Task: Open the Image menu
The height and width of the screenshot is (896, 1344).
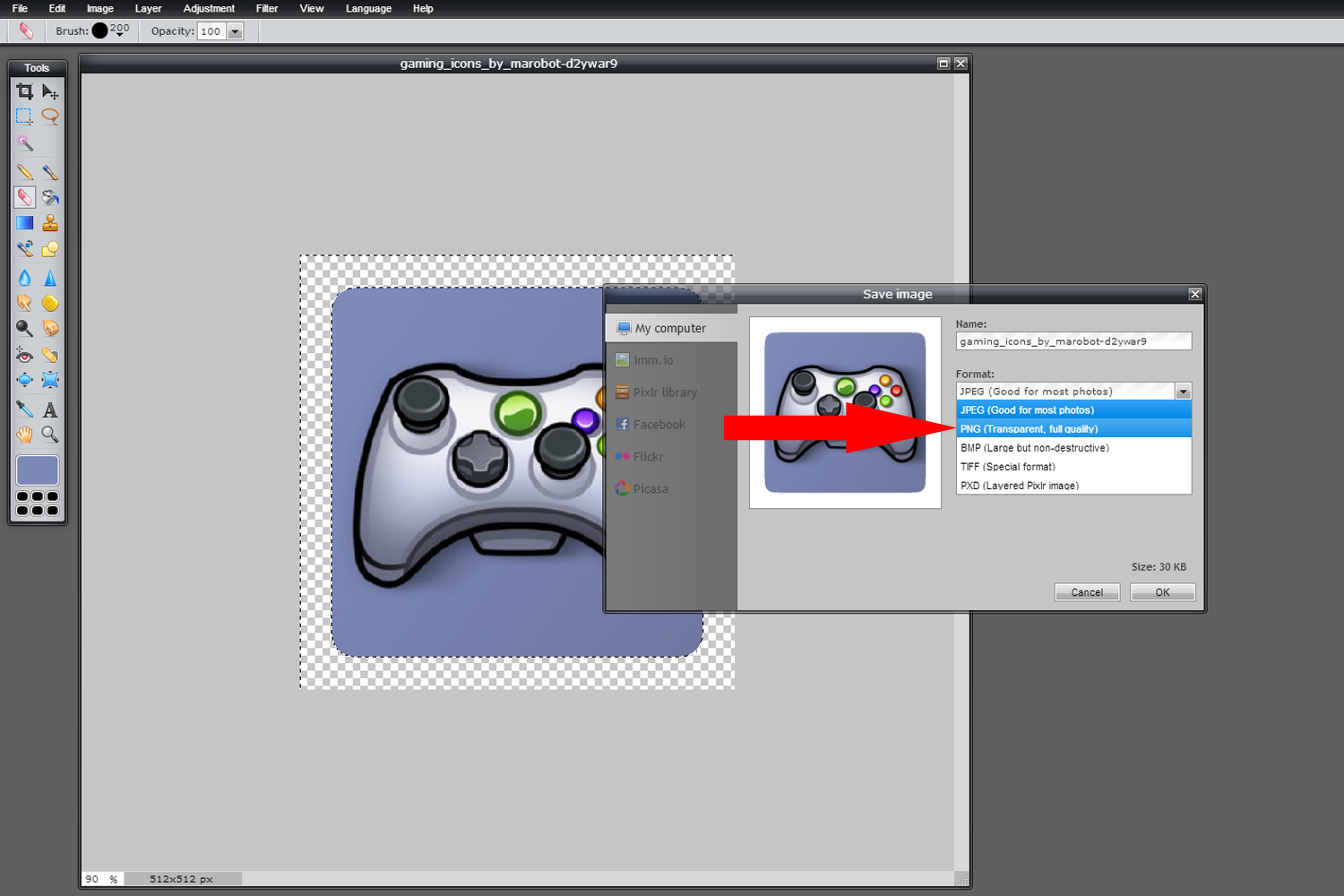Action: pos(100,9)
